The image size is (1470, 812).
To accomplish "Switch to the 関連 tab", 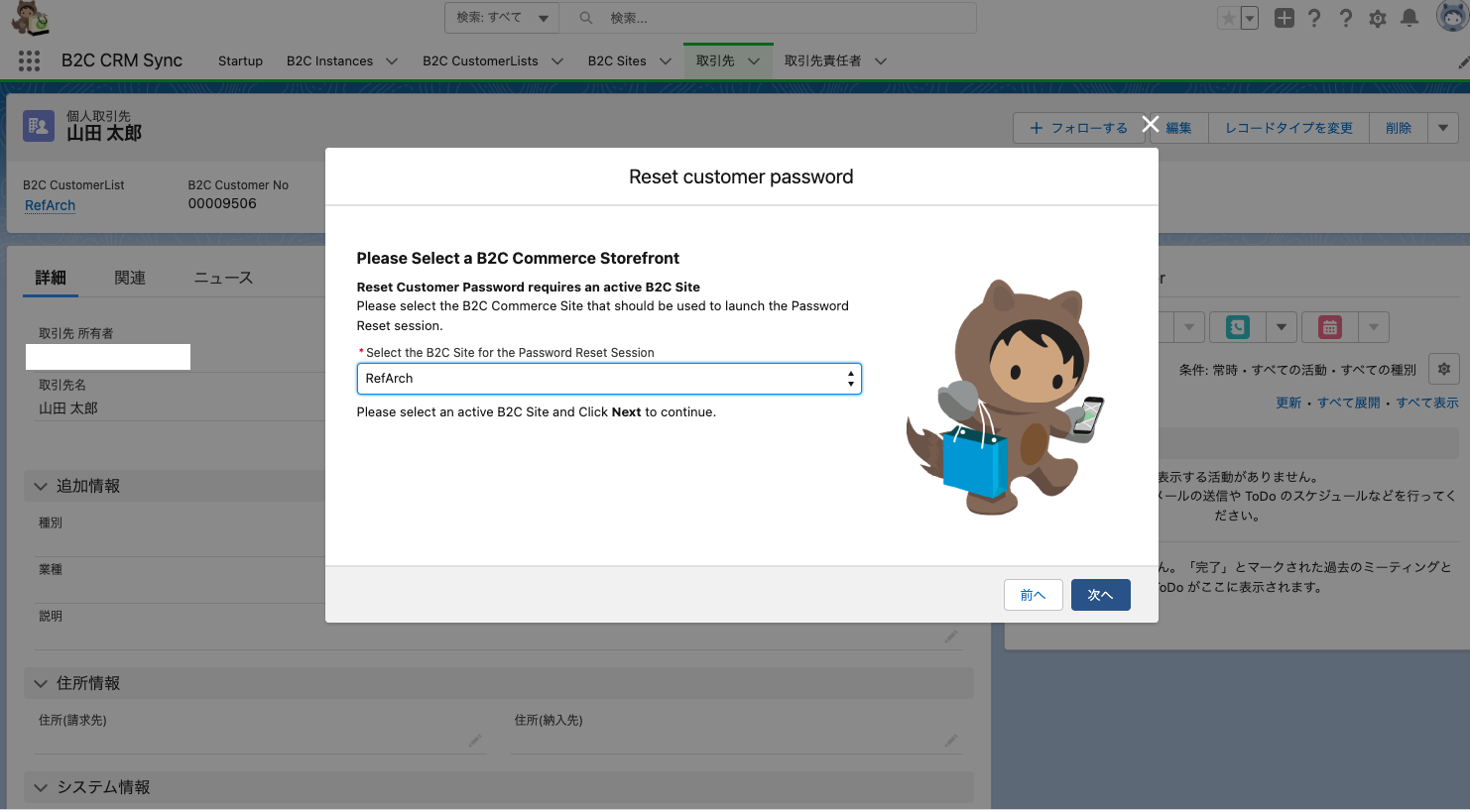I will pyautogui.click(x=130, y=278).
